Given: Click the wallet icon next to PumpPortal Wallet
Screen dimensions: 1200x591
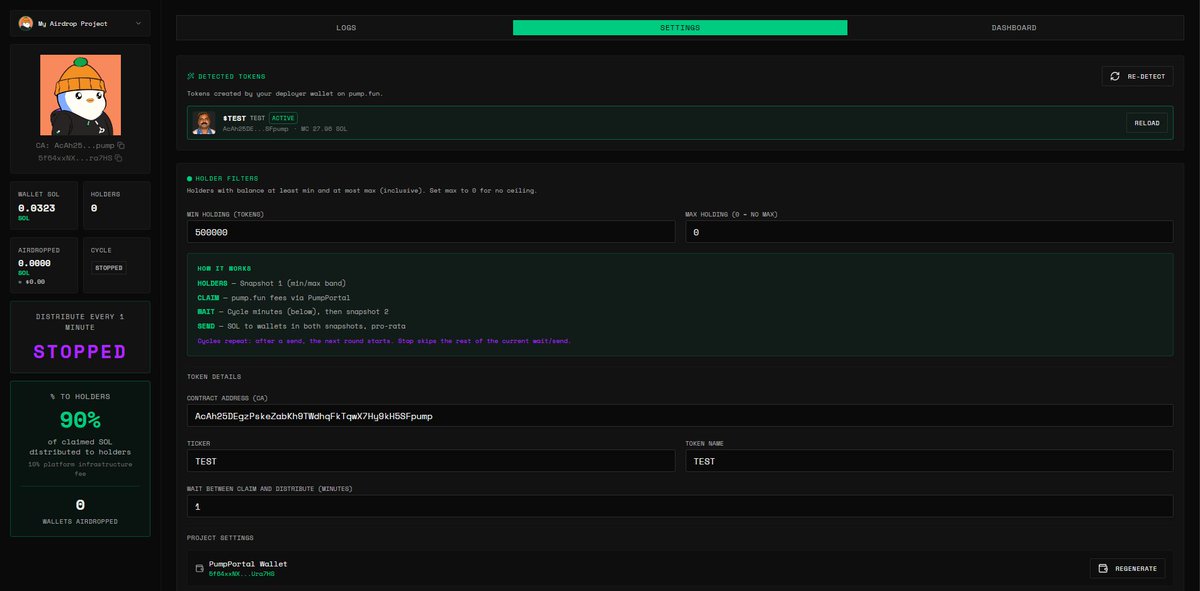Looking at the screenshot, I should 201,568.
